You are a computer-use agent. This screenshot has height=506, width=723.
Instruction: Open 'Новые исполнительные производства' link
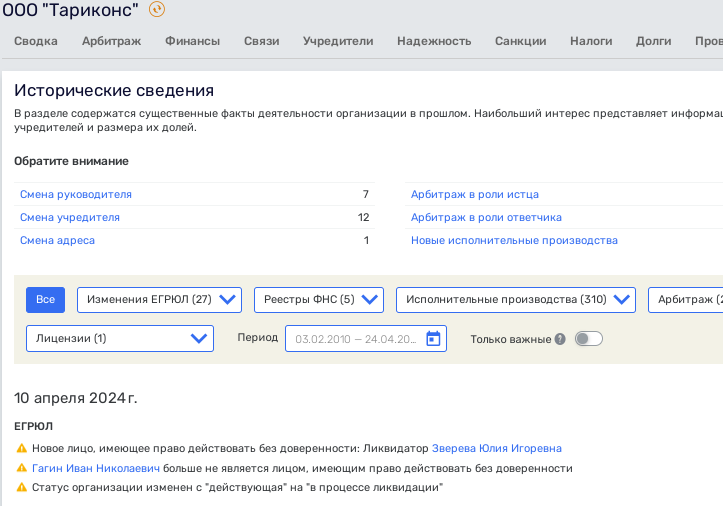[514, 240]
